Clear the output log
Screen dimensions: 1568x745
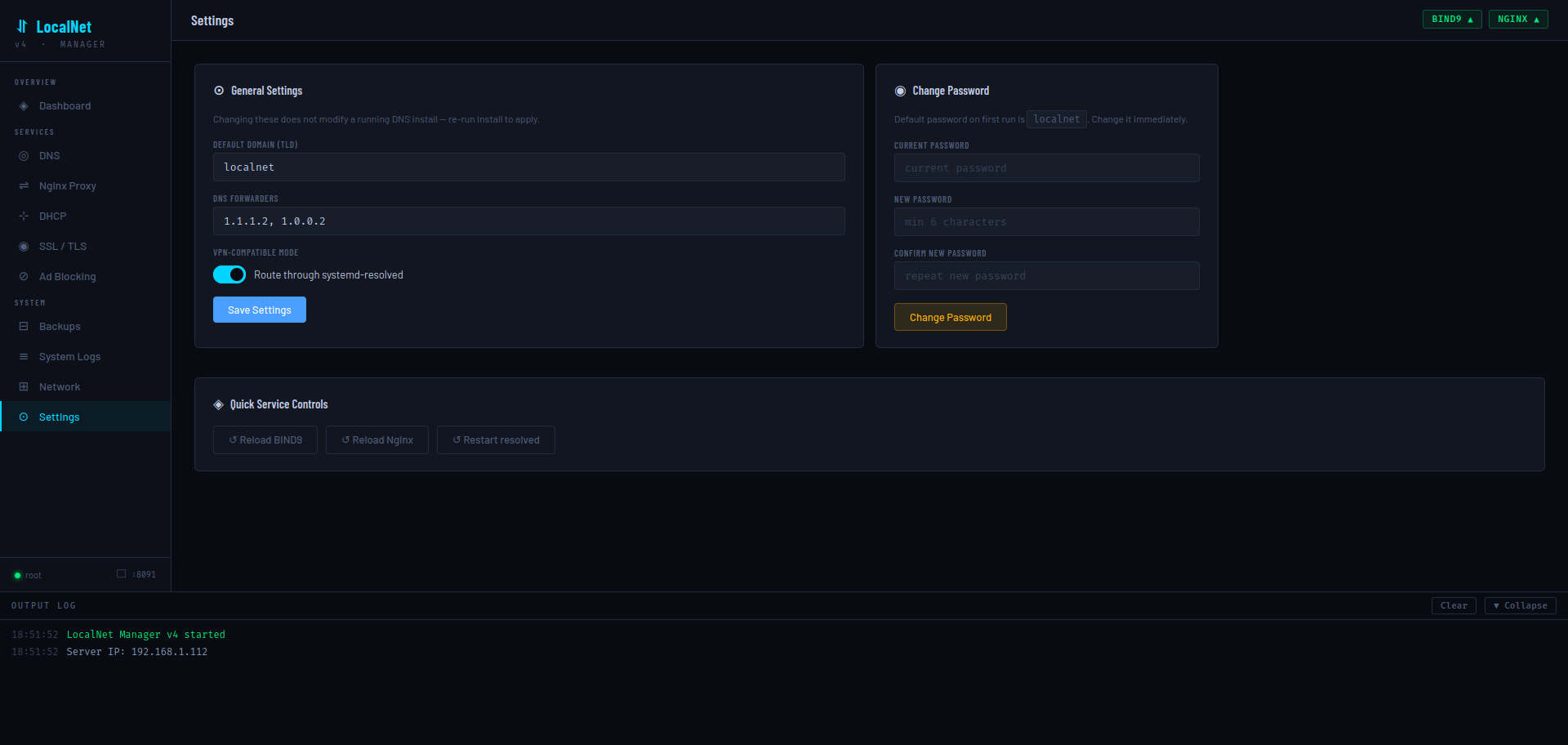1454,605
